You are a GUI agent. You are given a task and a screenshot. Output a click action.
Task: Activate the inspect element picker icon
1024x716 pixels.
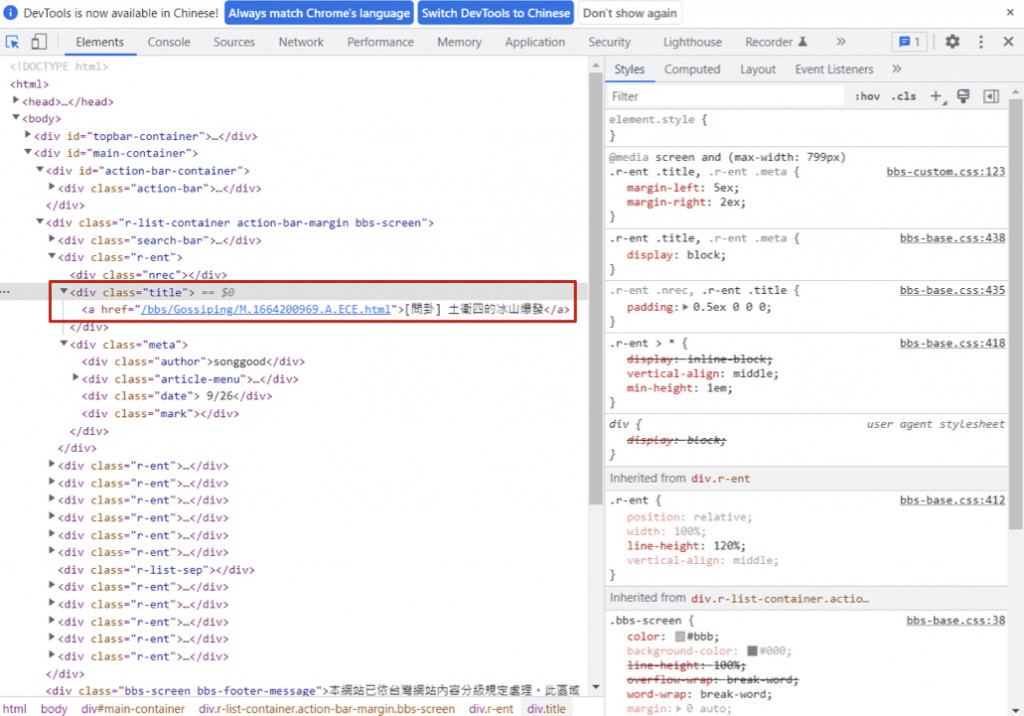pos(12,42)
